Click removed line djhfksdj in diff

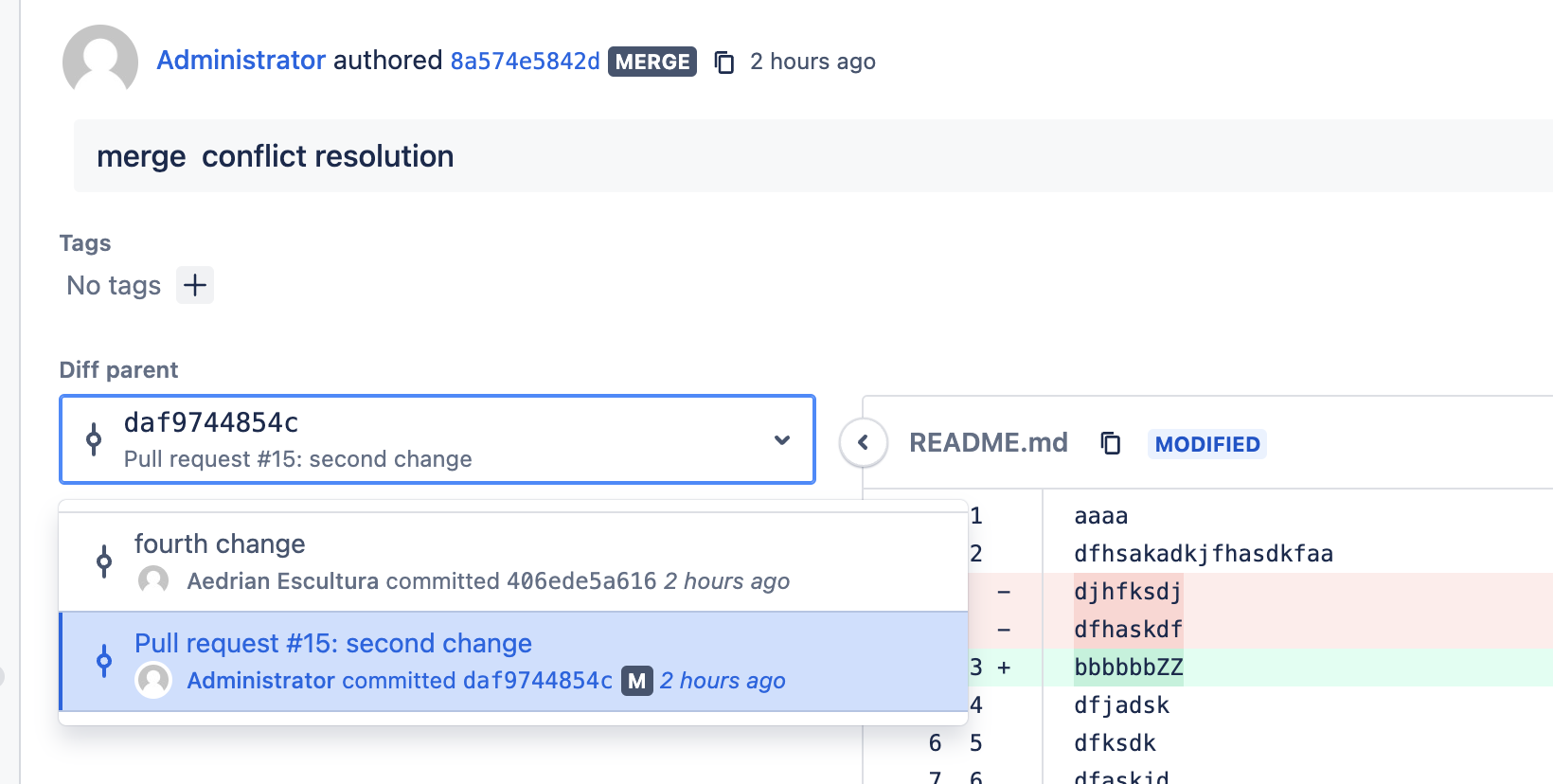click(x=1128, y=592)
